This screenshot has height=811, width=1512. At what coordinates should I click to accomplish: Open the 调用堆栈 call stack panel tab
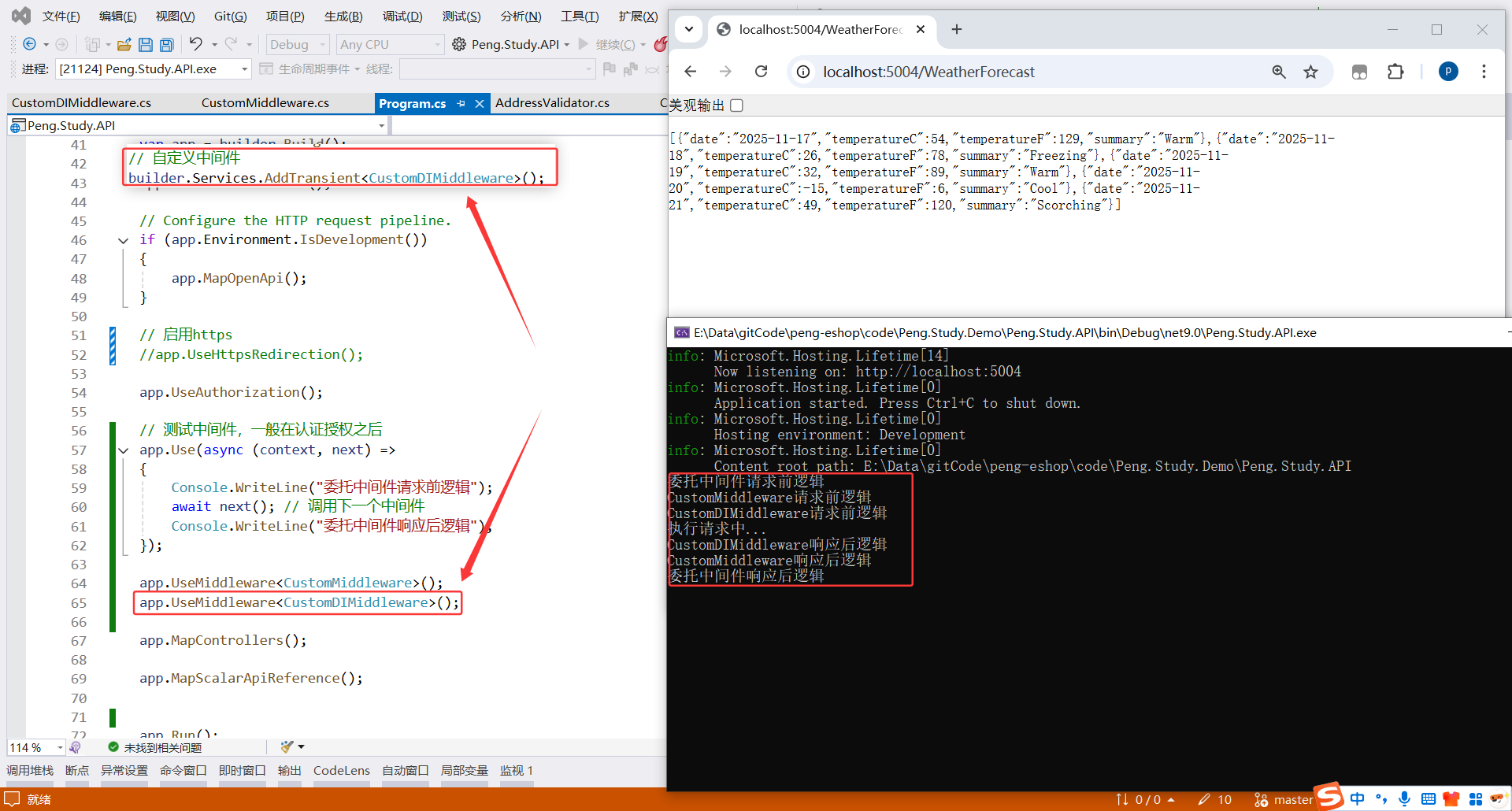pos(30,770)
